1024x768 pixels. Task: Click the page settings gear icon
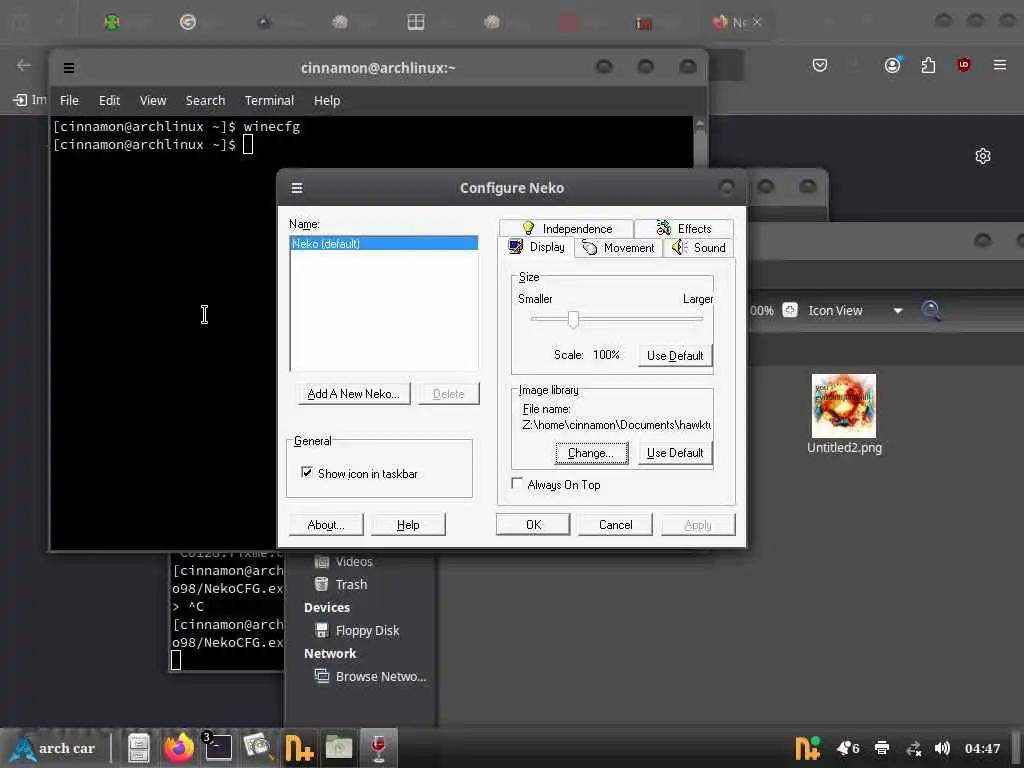tap(982, 156)
